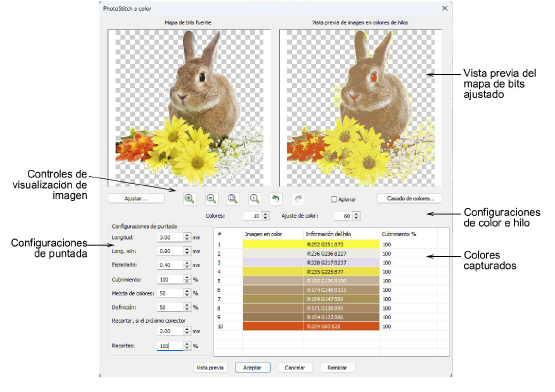Viewport: 555px width, 392px height.
Task: Click the thread color preview image
Action: [360, 108]
